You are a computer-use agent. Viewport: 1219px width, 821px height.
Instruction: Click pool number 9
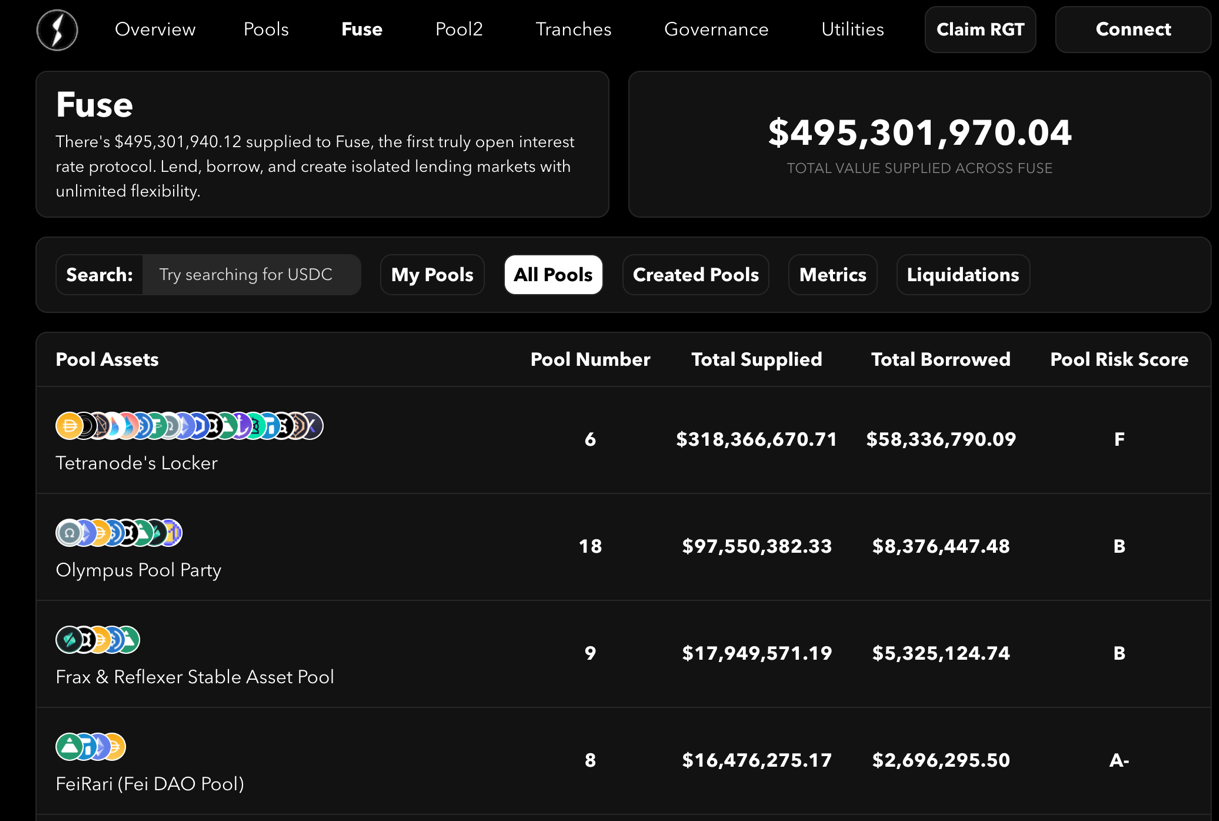(590, 654)
